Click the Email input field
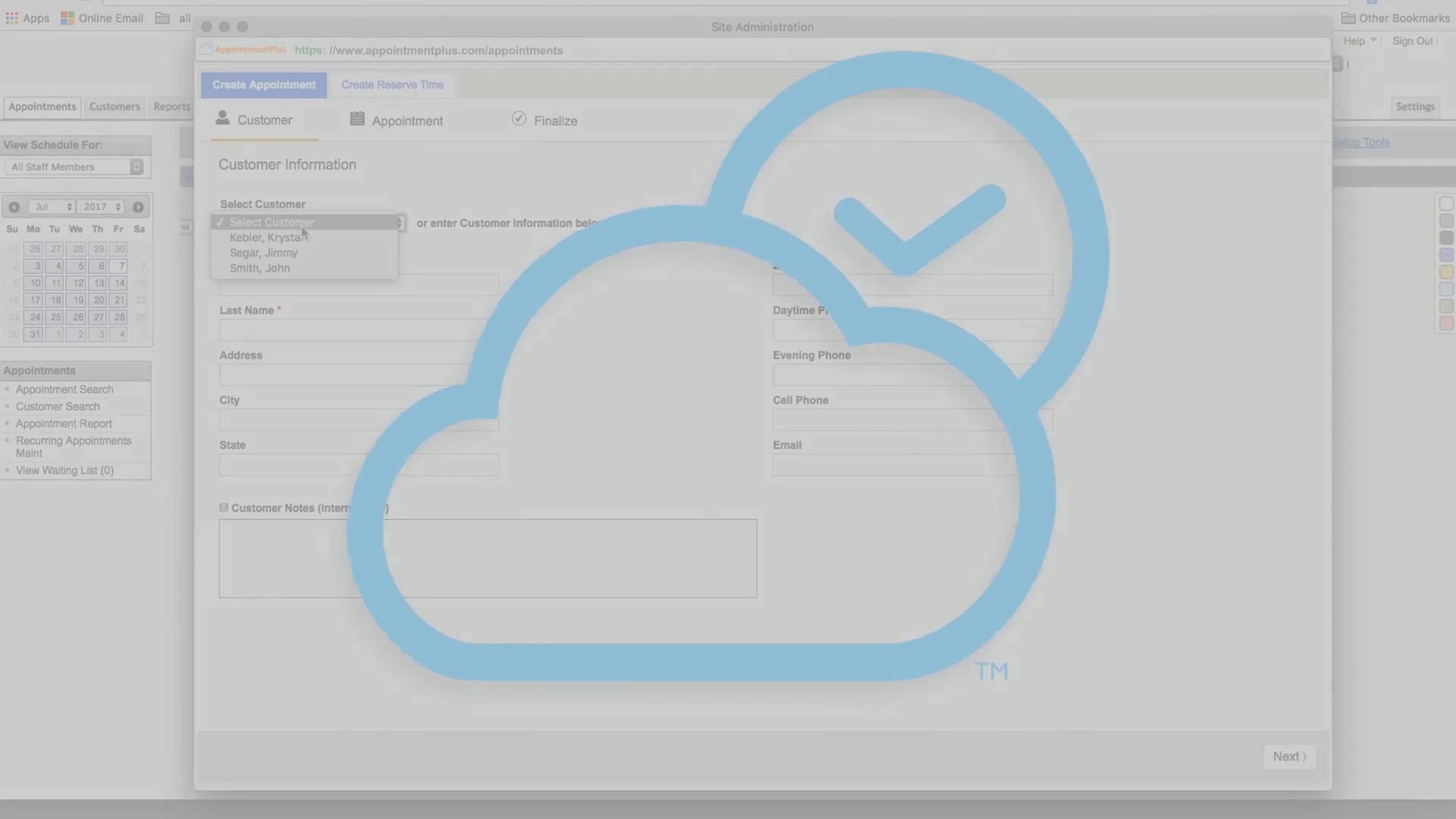This screenshot has width=1456, height=819. [912, 465]
